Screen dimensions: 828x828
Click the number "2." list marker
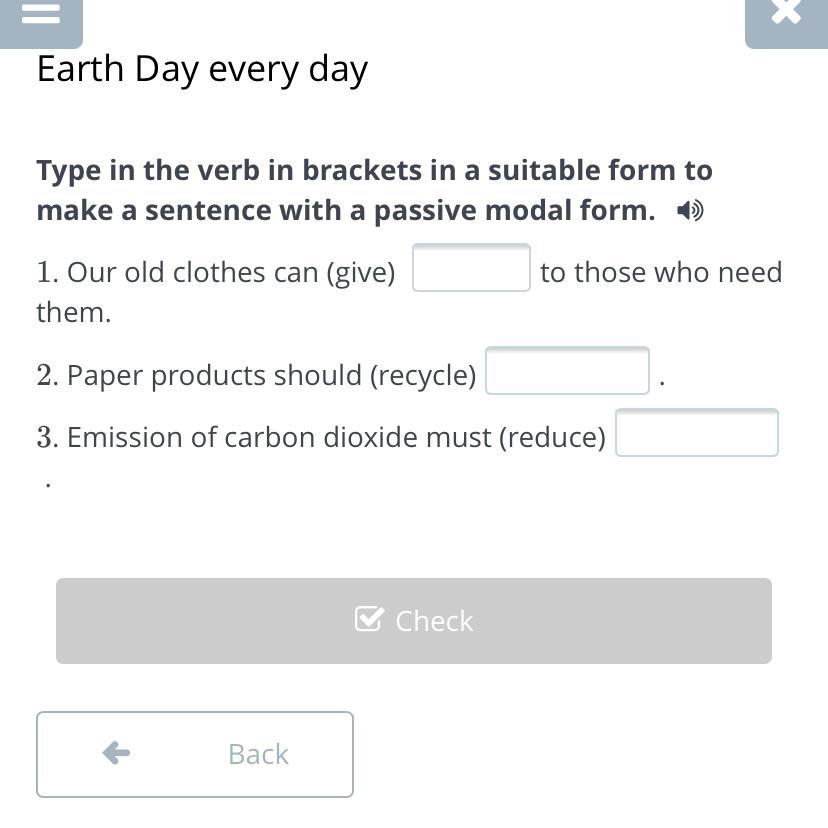47,375
